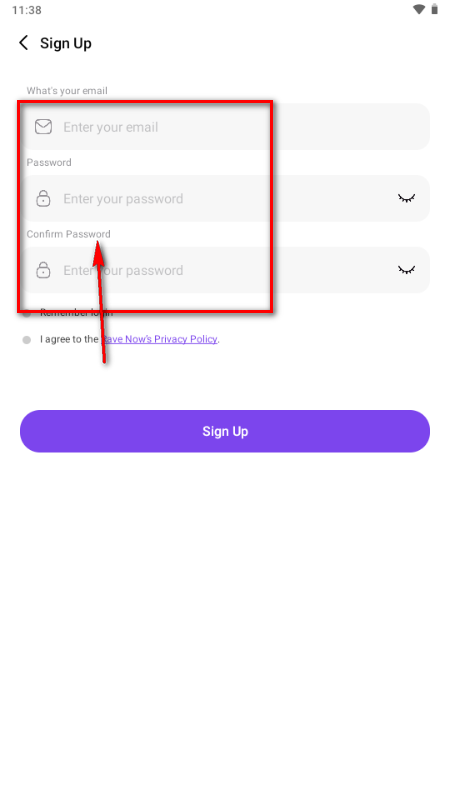Click the padlock icon in Confirm Password field
450x800 pixels.
(x=43, y=269)
